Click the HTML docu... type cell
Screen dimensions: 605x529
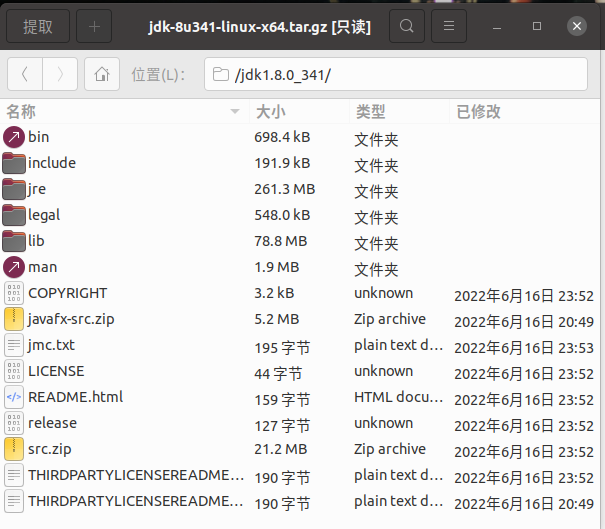(x=398, y=397)
